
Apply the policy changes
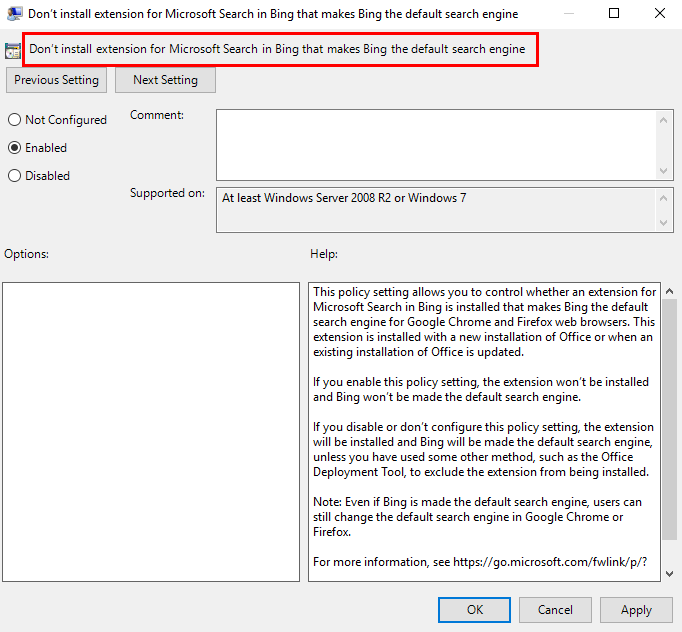[636, 610]
